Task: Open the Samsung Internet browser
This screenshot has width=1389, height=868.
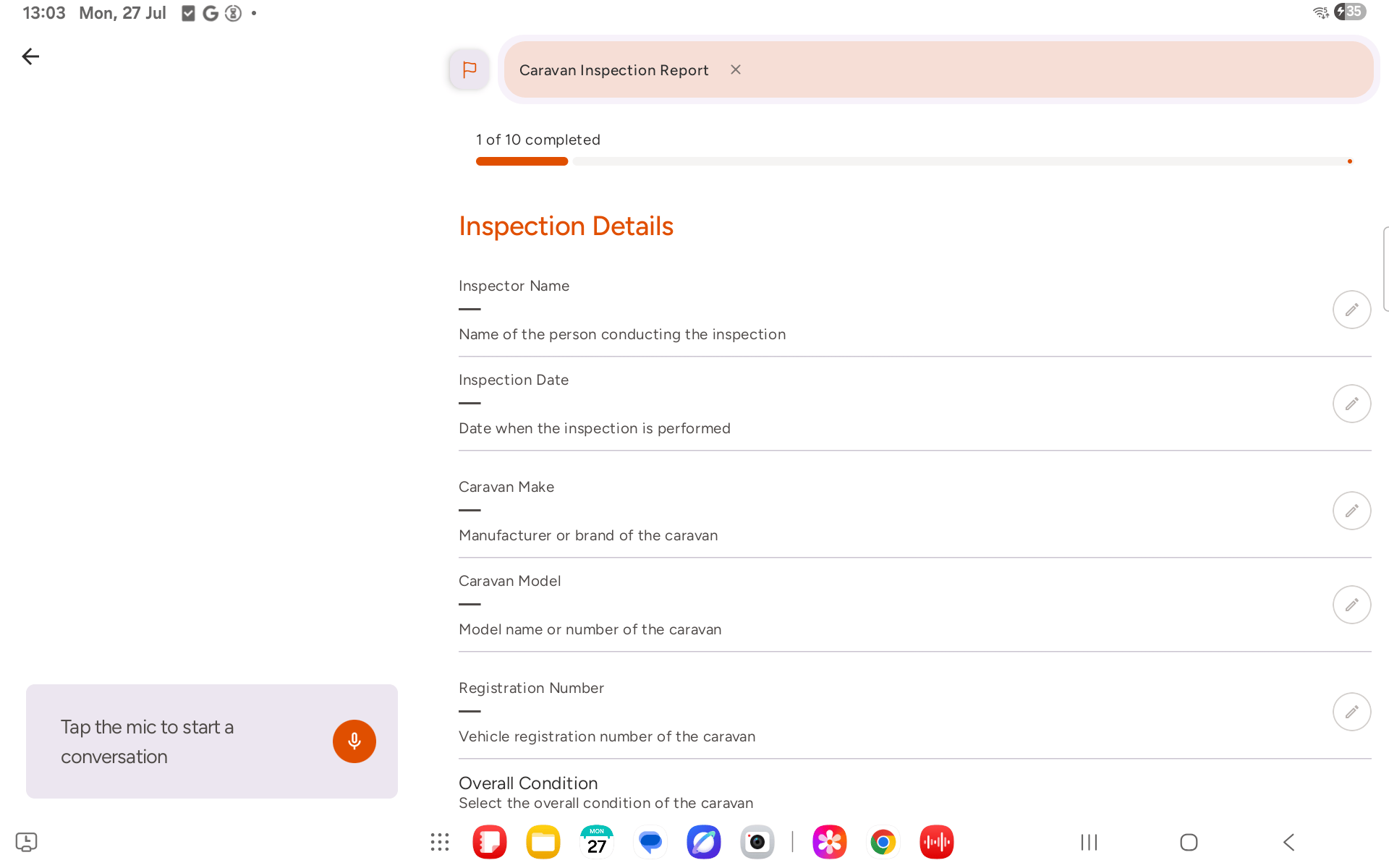Action: pyautogui.click(x=704, y=842)
